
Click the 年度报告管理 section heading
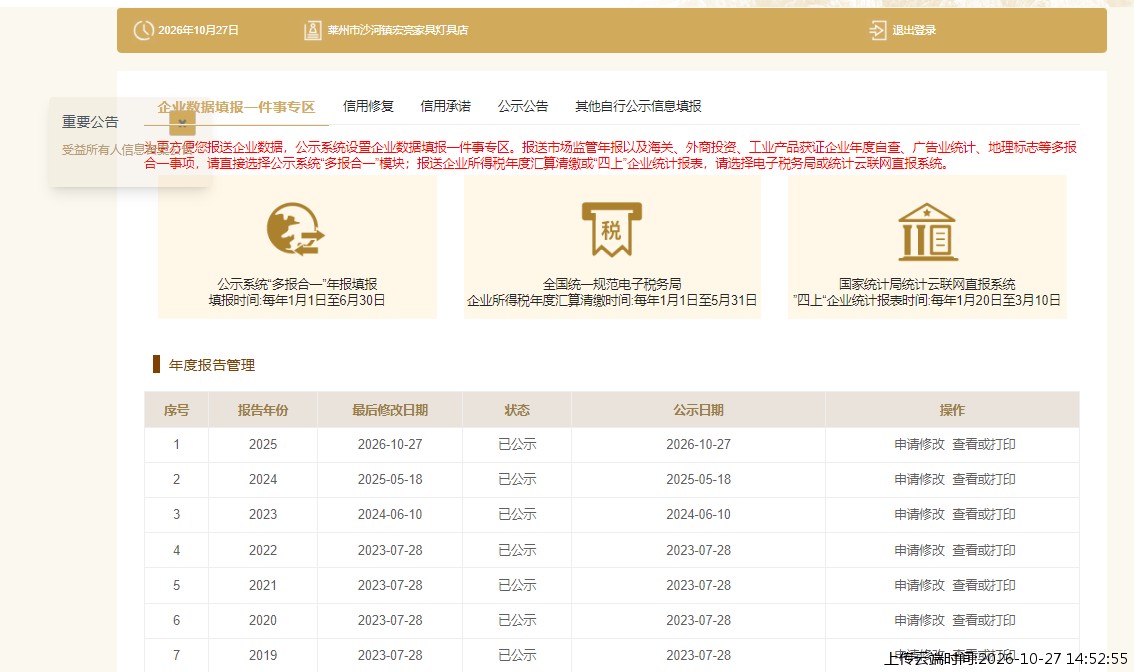pyautogui.click(x=211, y=365)
